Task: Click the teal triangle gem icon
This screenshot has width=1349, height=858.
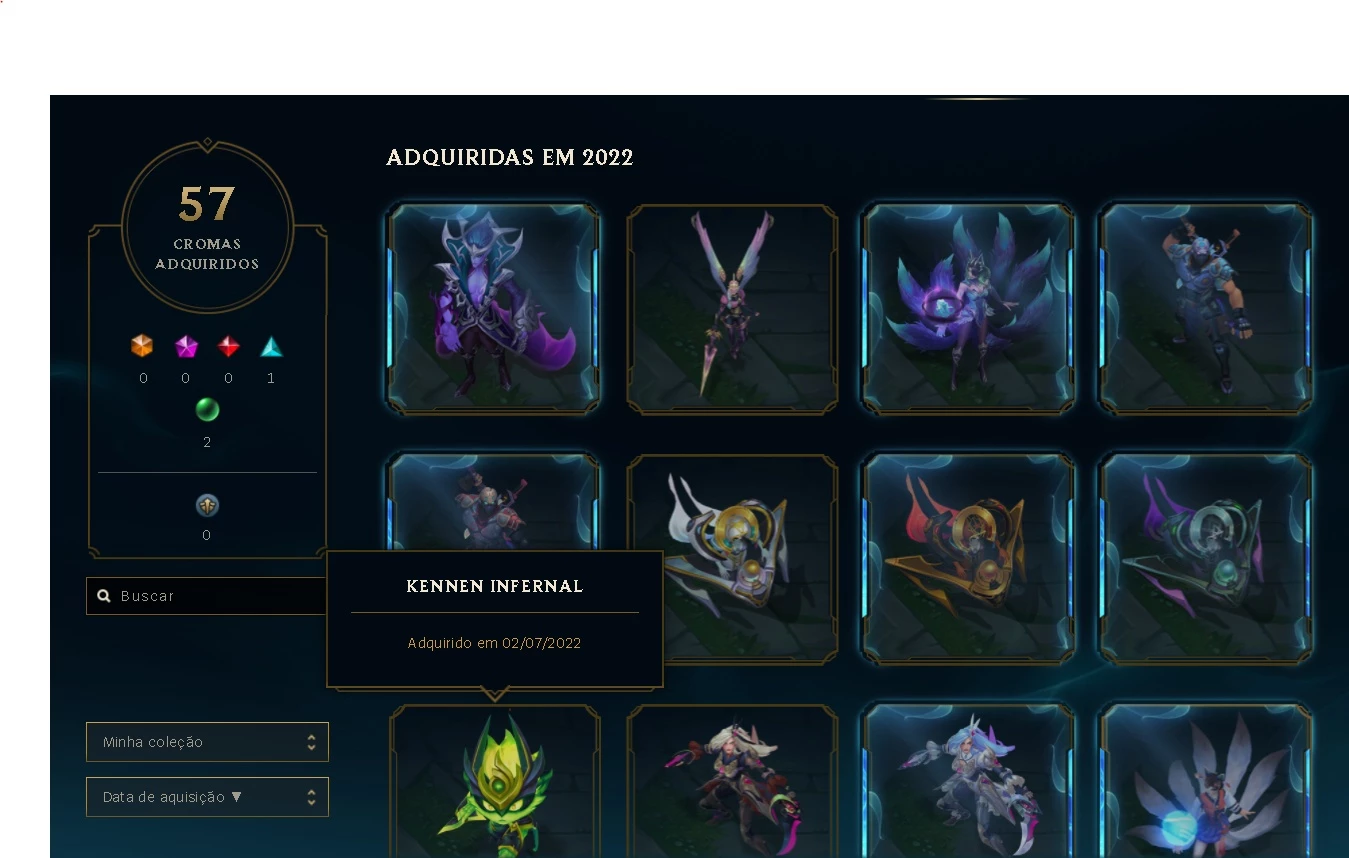Action: (271, 347)
